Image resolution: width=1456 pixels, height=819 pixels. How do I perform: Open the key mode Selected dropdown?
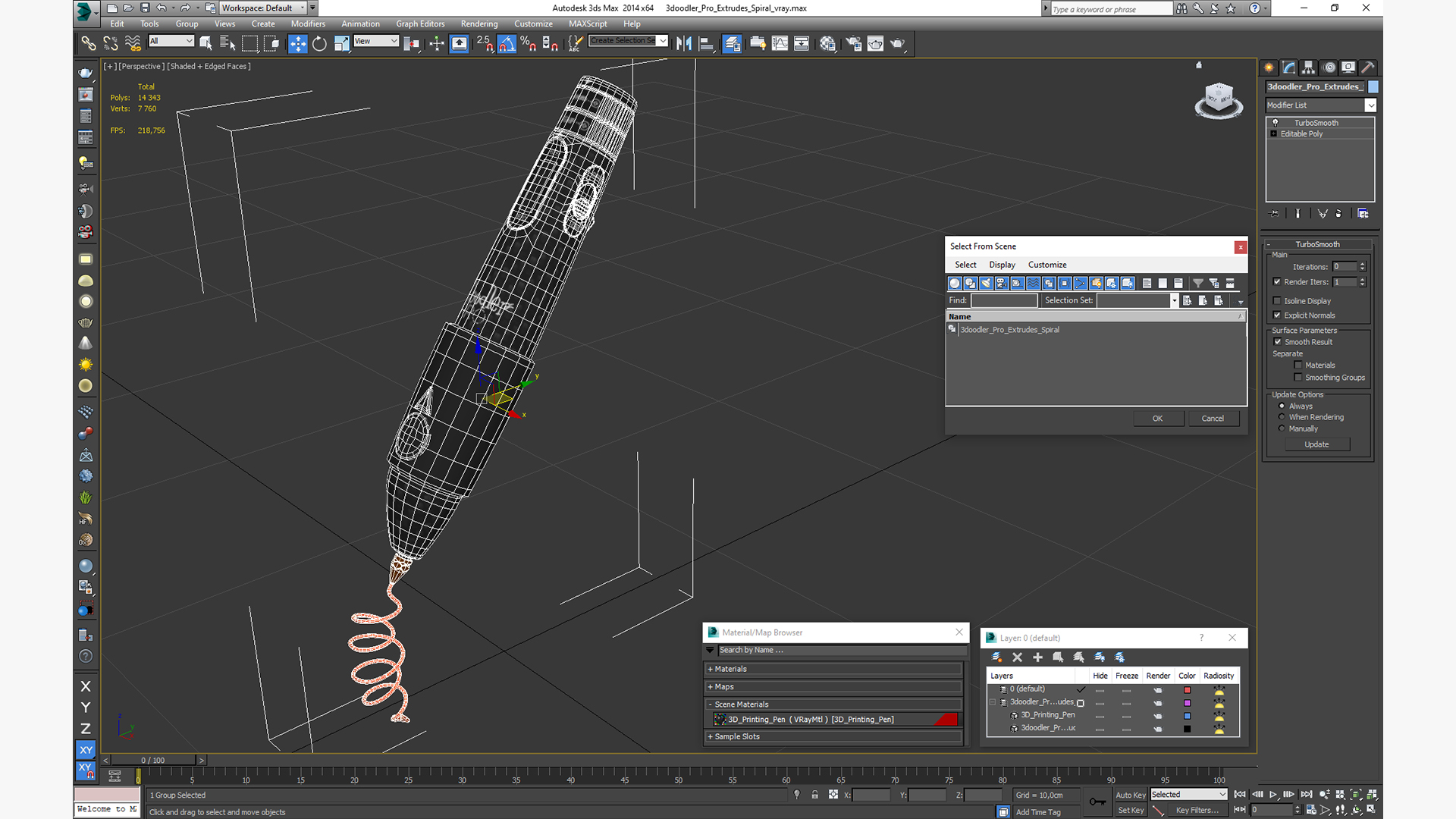[x=1188, y=795]
